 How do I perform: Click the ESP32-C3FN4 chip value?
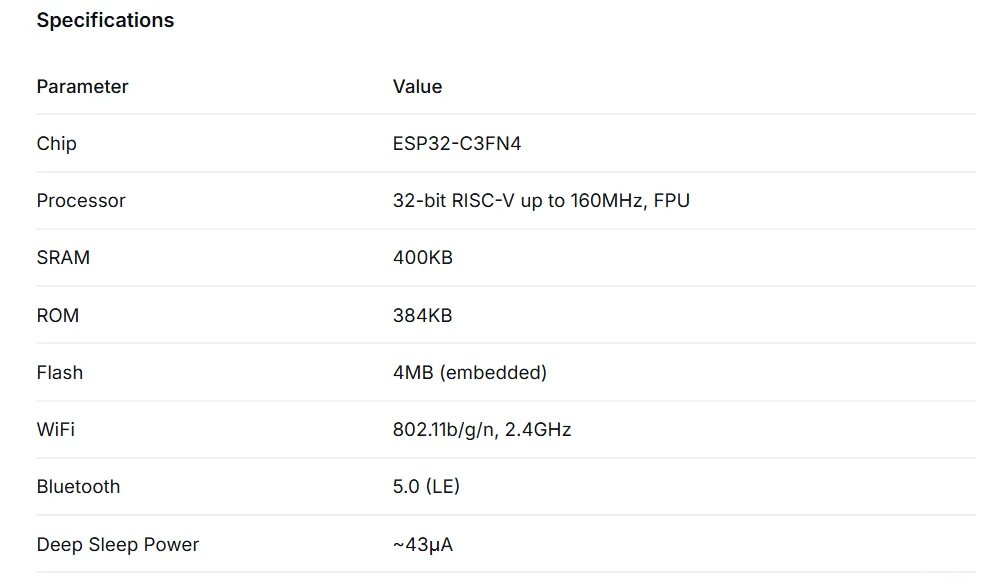click(456, 143)
